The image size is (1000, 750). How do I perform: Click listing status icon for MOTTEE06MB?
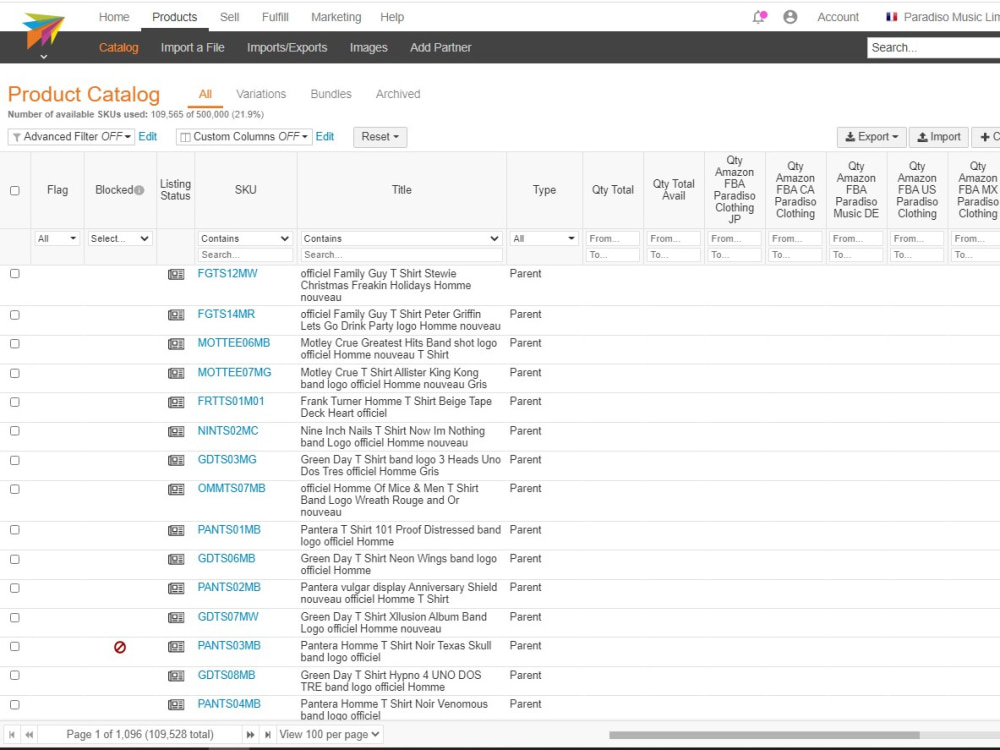pos(176,344)
